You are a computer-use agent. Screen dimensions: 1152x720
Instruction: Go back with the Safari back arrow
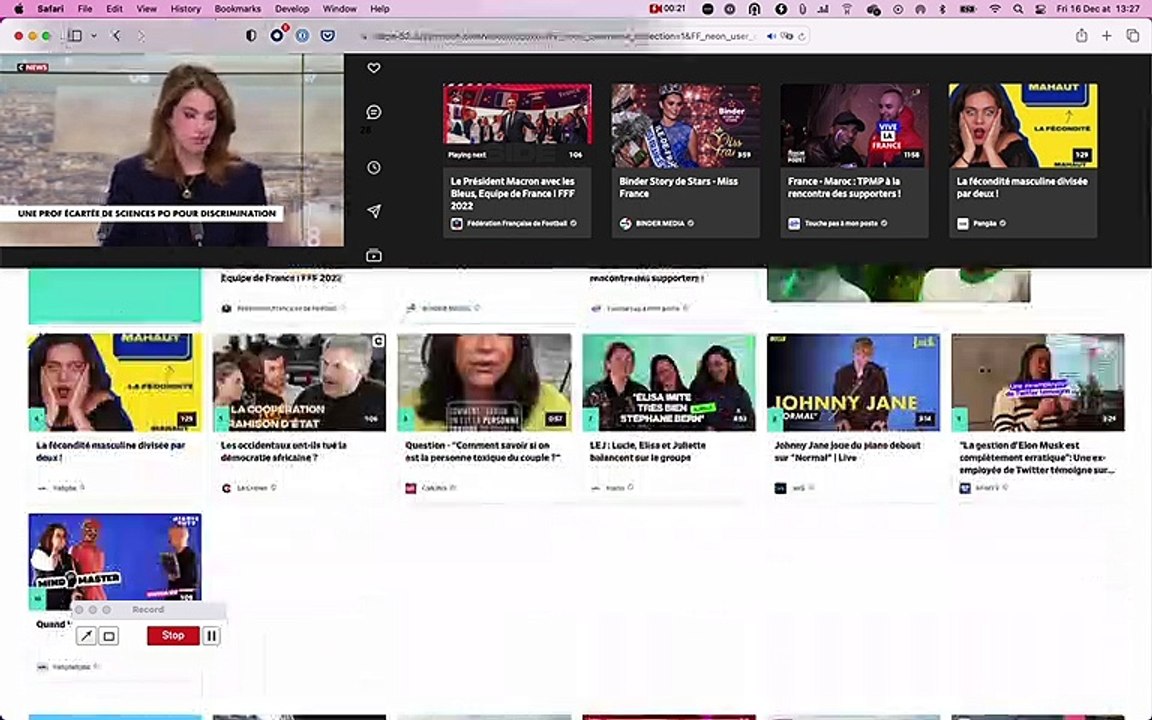point(117,35)
